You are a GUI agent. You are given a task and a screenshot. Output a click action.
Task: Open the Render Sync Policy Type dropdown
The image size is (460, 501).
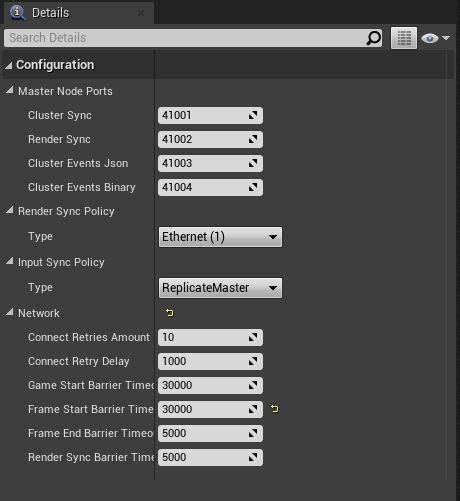(220, 237)
